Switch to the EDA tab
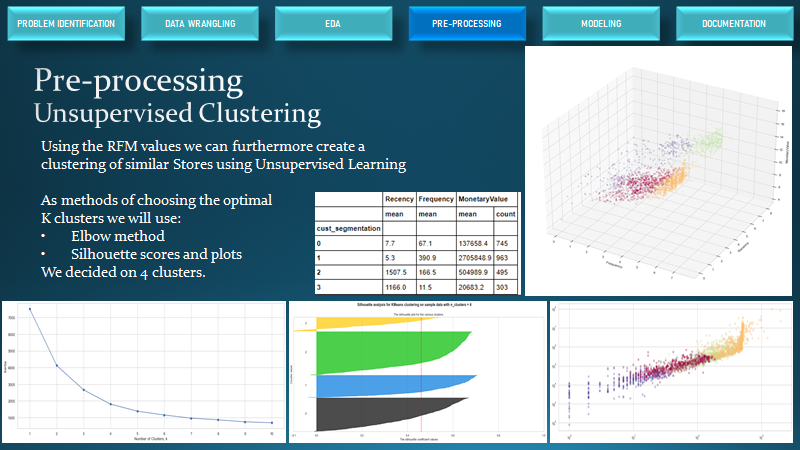800x450 pixels. pos(333,23)
